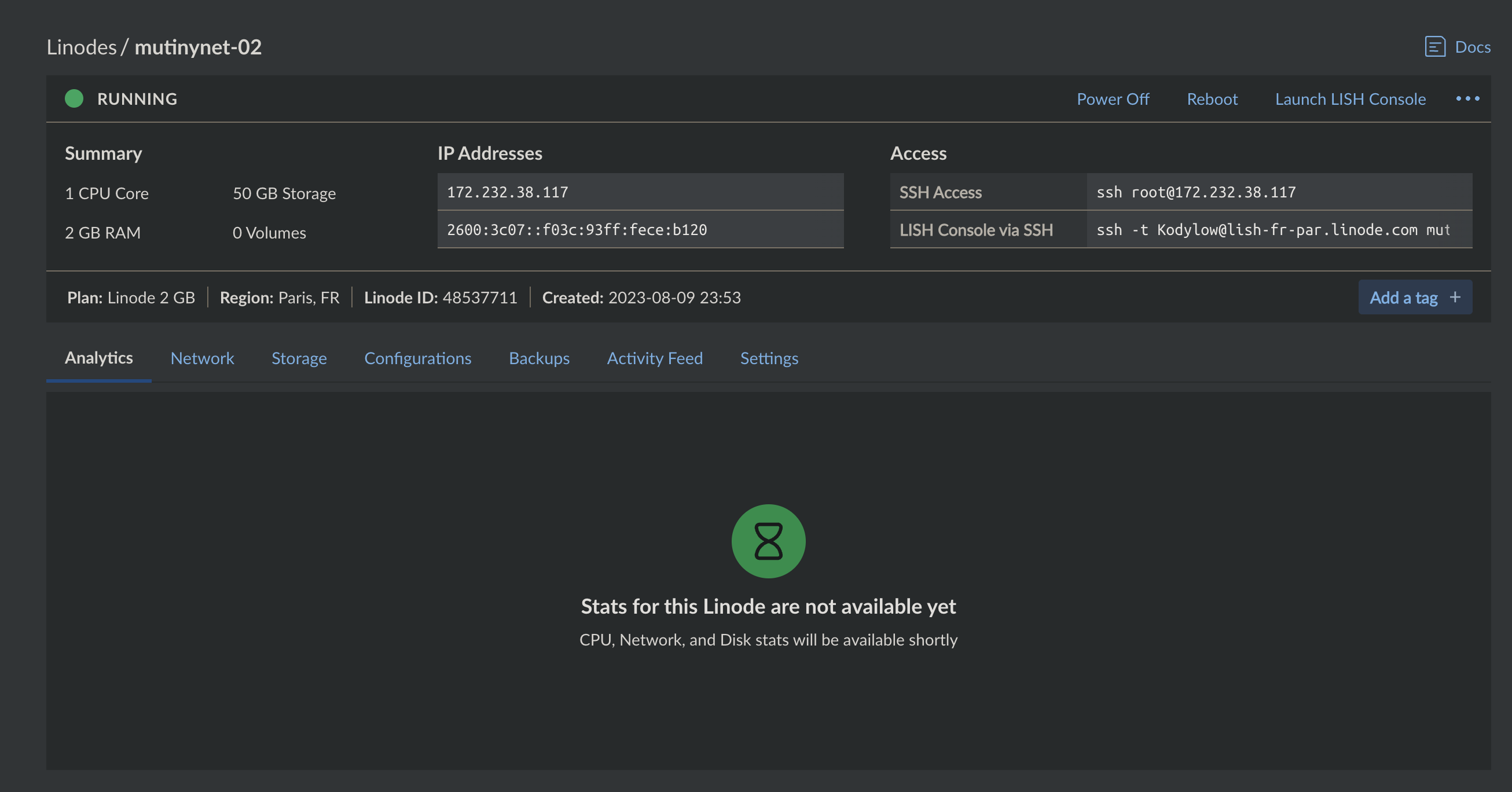Click LISH Console via SSH label

pyautogui.click(x=976, y=230)
